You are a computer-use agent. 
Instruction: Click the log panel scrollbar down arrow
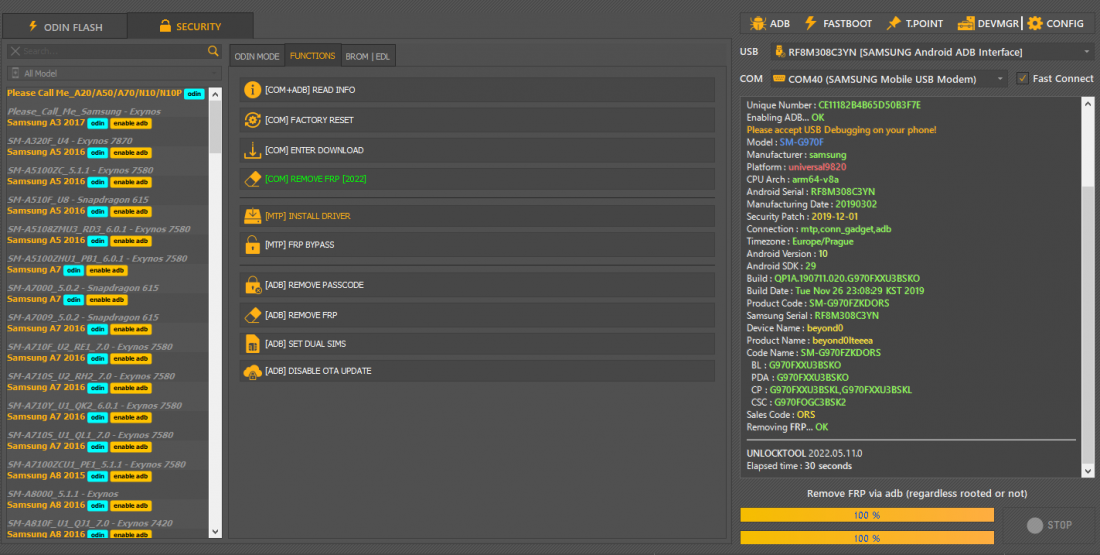[x=1088, y=471]
